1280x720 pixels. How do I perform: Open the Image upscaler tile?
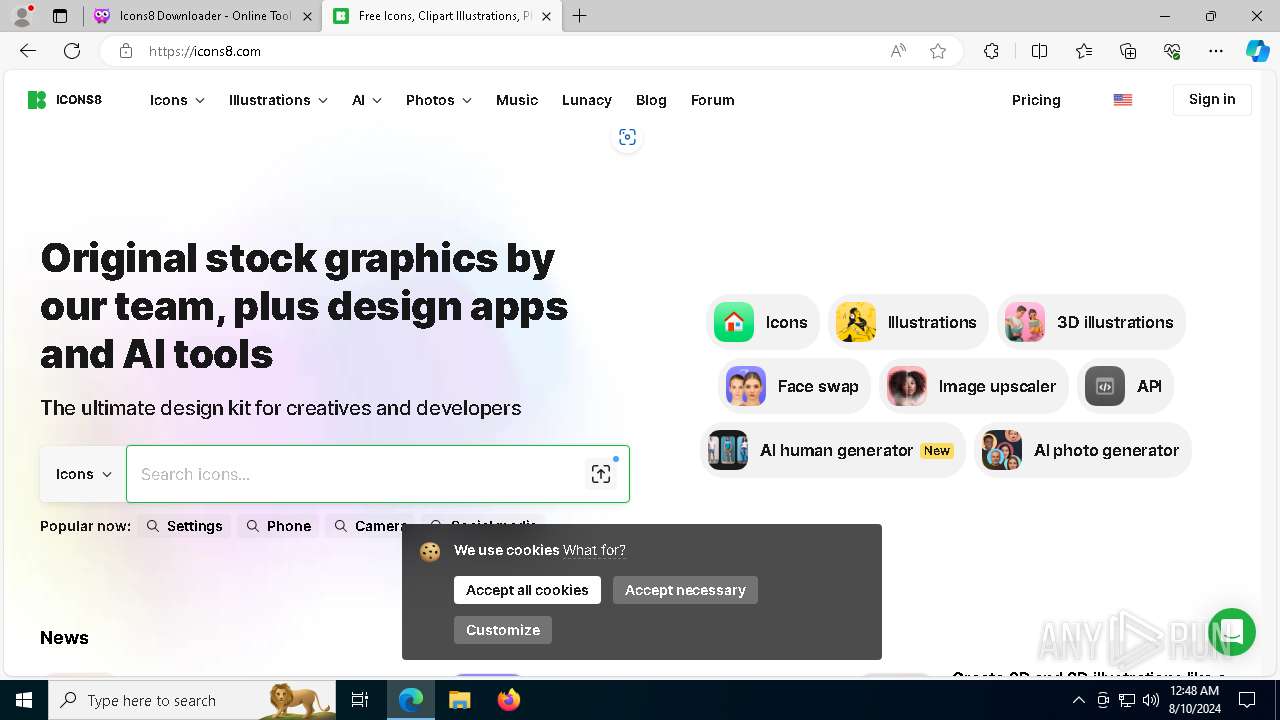coord(974,386)
